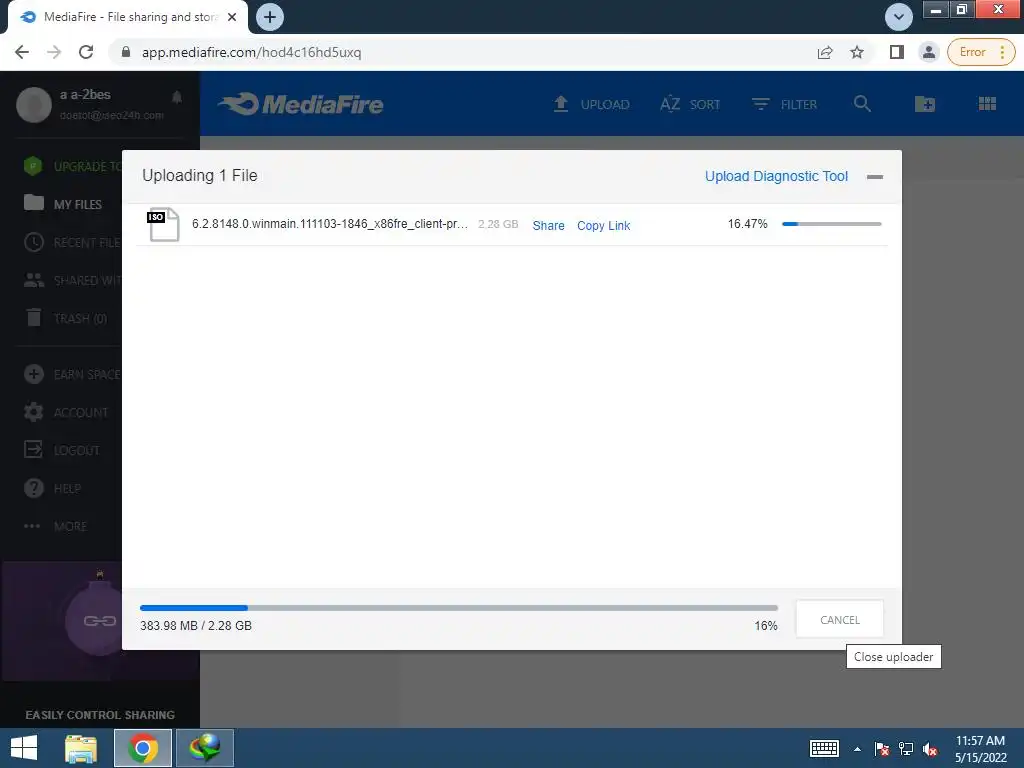Click the ISO file icon
1024x768 pixels.
pyautogui.click(x=163, y=224)
